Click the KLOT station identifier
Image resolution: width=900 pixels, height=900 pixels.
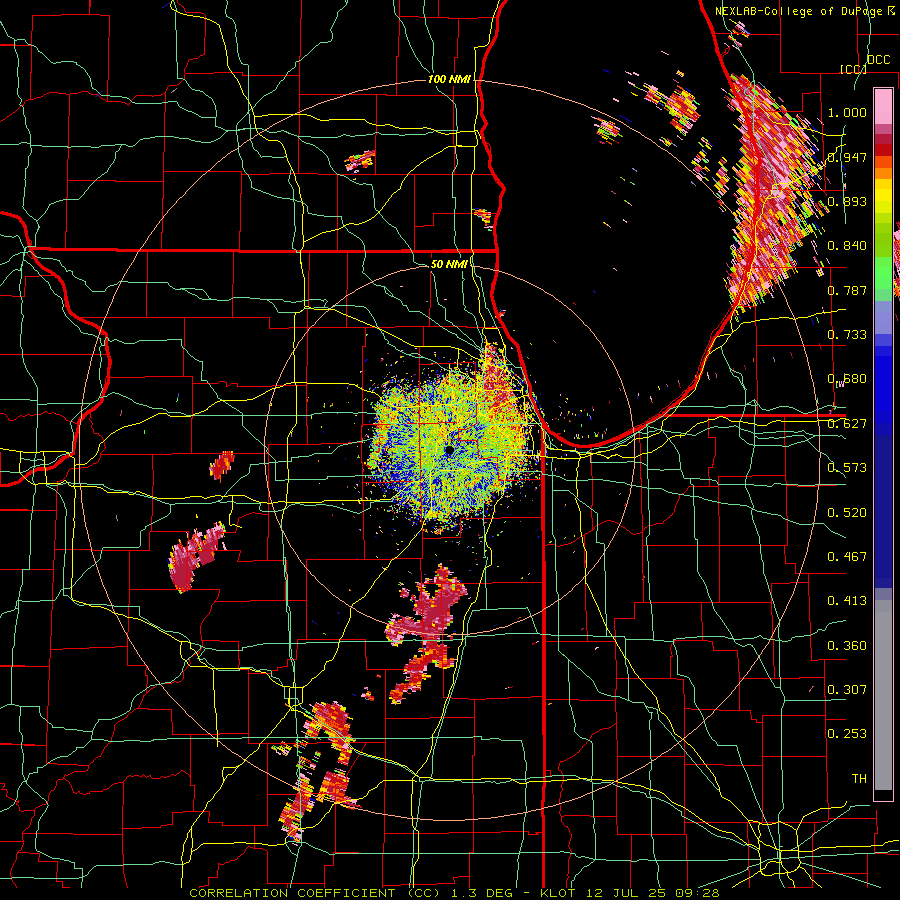pyautogui.click(x=557, y=893)
